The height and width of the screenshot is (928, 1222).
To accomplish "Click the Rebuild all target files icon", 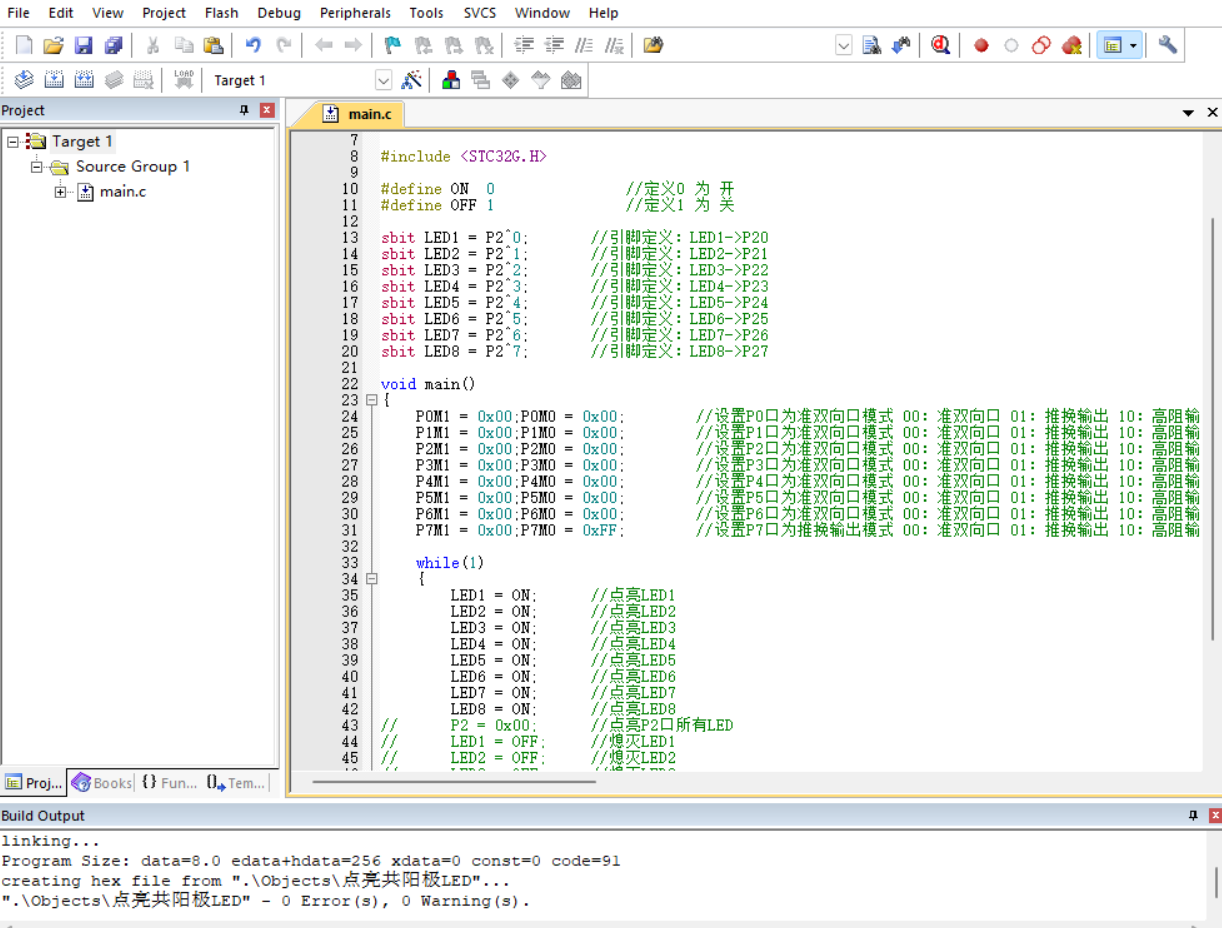I will (84, 80).
